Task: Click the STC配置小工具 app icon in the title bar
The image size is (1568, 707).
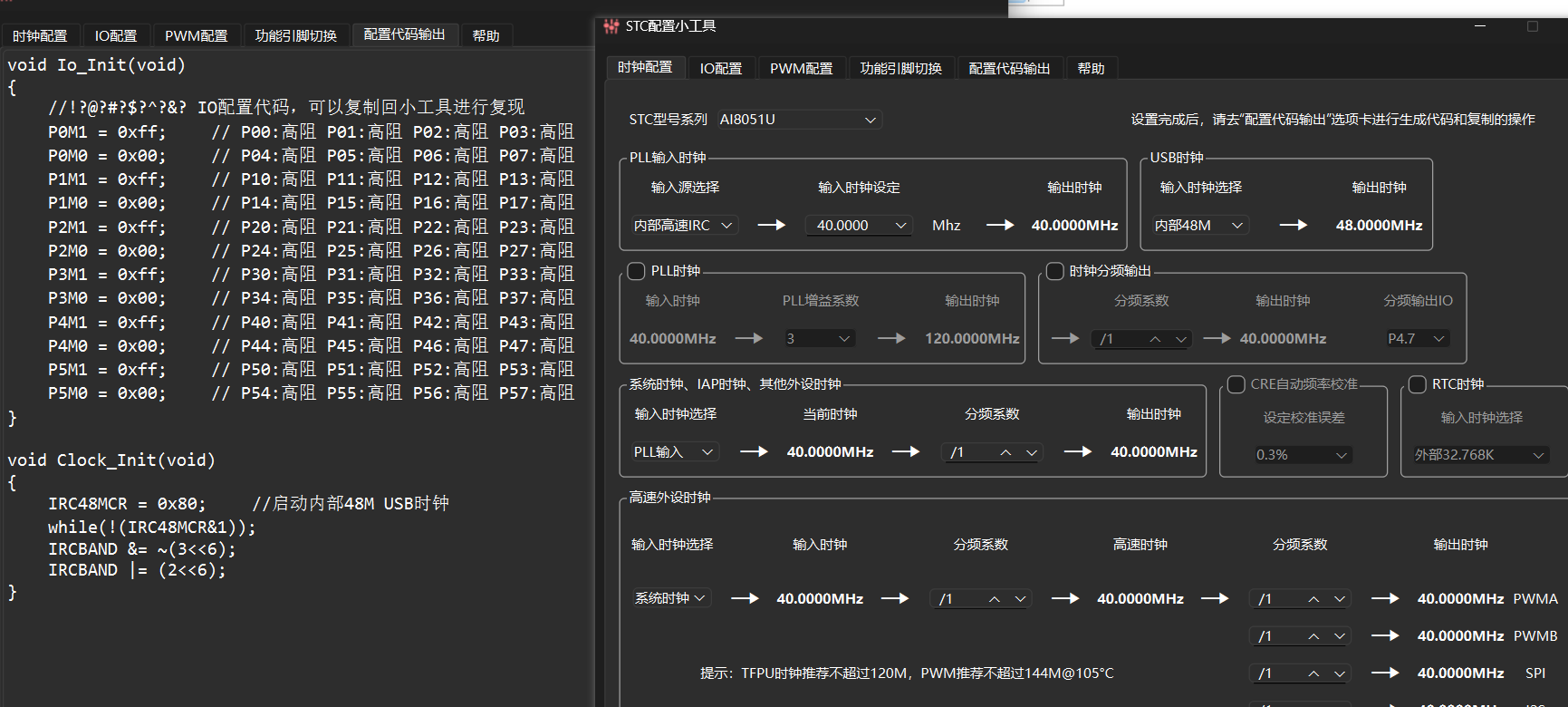Action: pos(611,27)
